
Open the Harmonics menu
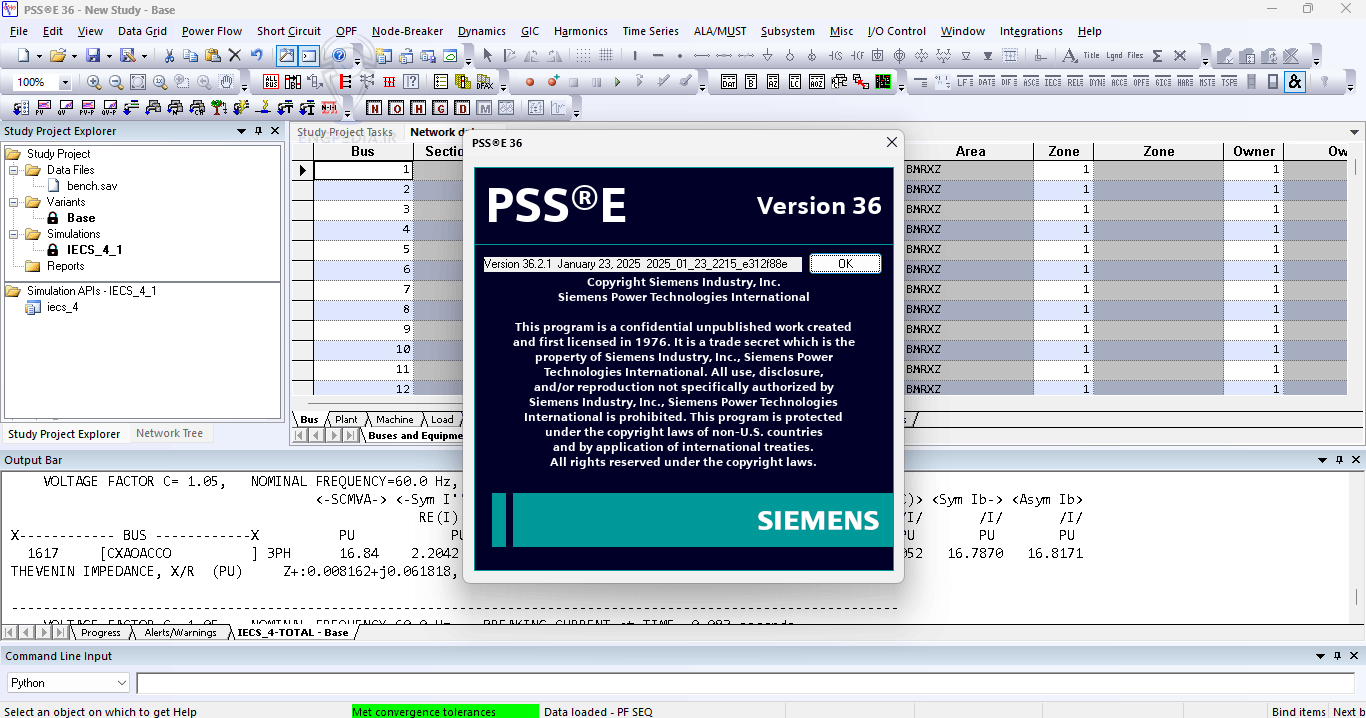[x=580, y=31]
